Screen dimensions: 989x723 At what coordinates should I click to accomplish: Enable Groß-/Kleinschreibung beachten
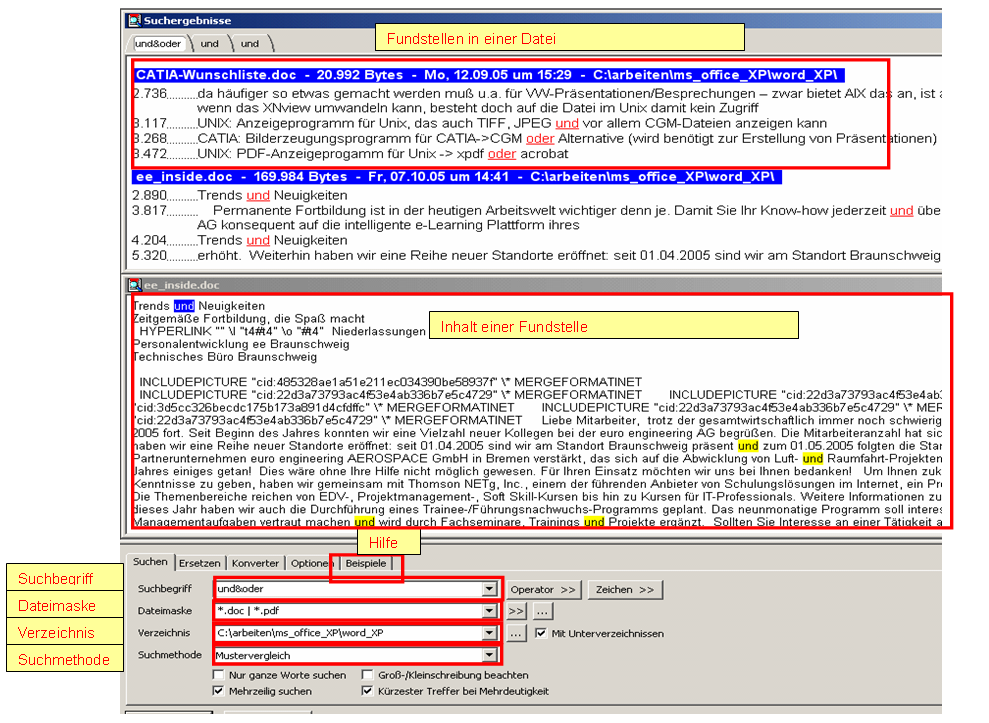(x=367, y=675)
